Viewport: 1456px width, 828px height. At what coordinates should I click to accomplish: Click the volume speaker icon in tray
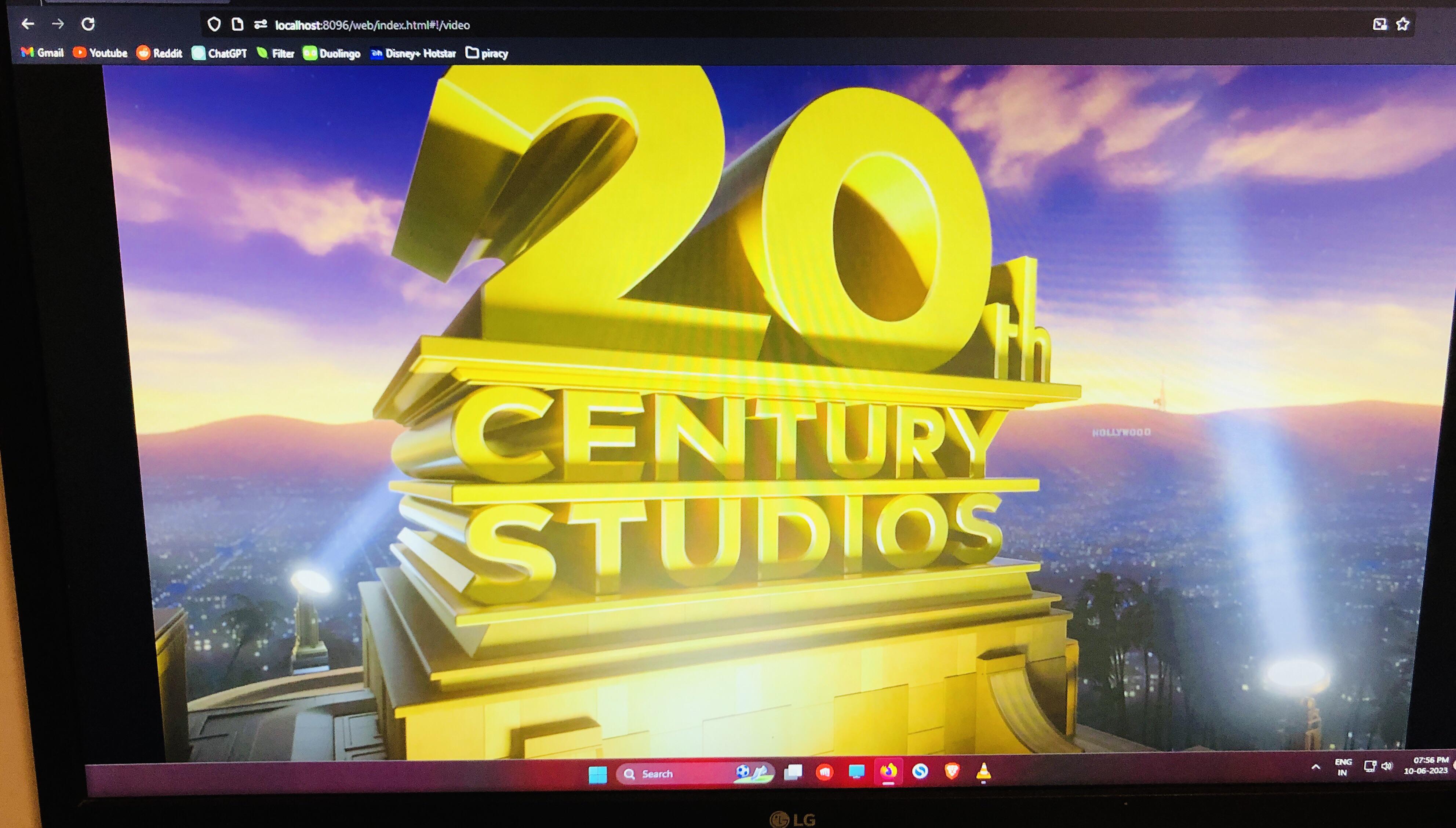pos(1387,766)
